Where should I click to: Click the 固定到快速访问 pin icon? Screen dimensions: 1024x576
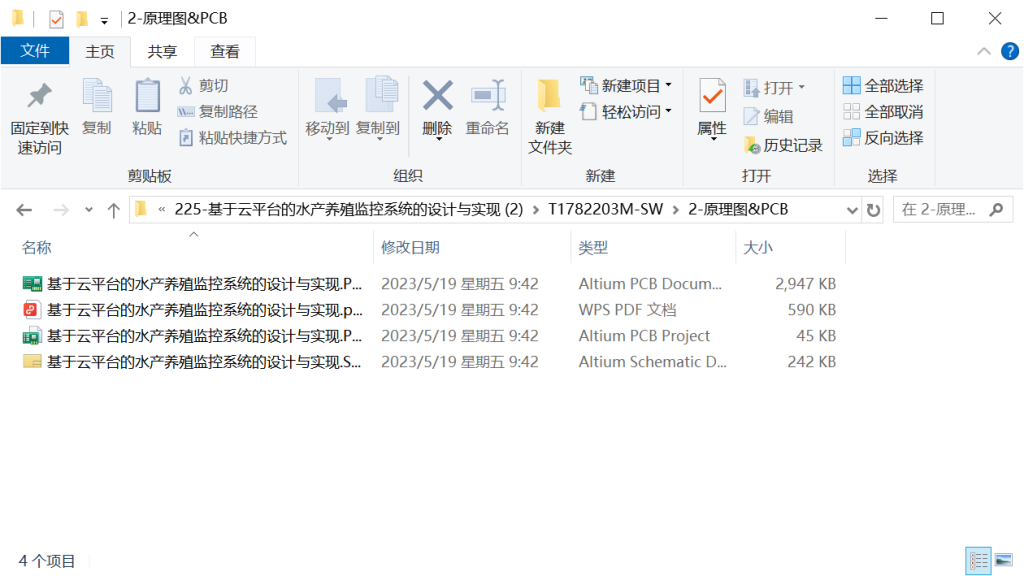click(x=39, y=97)
